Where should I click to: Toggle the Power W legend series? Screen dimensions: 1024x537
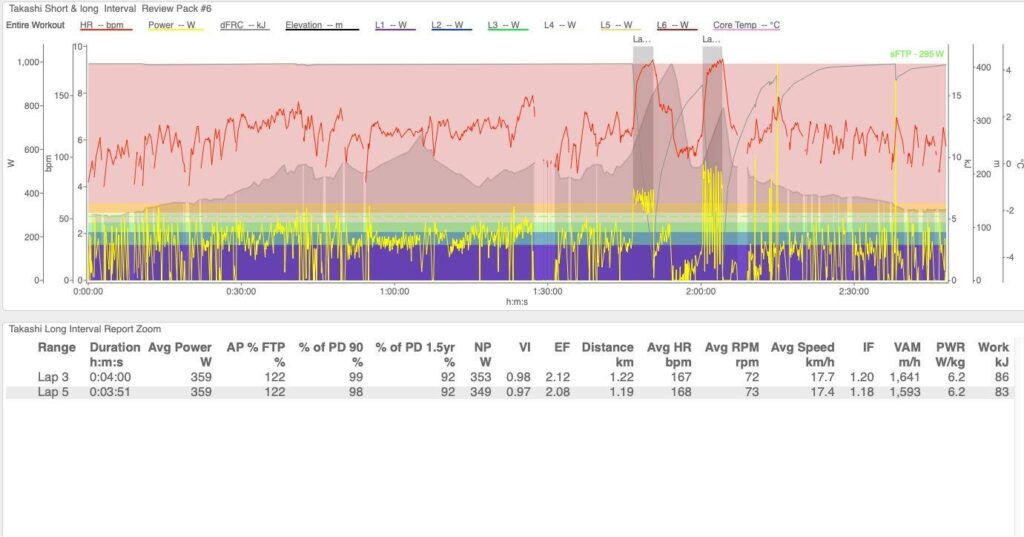[x=175, y=24]
